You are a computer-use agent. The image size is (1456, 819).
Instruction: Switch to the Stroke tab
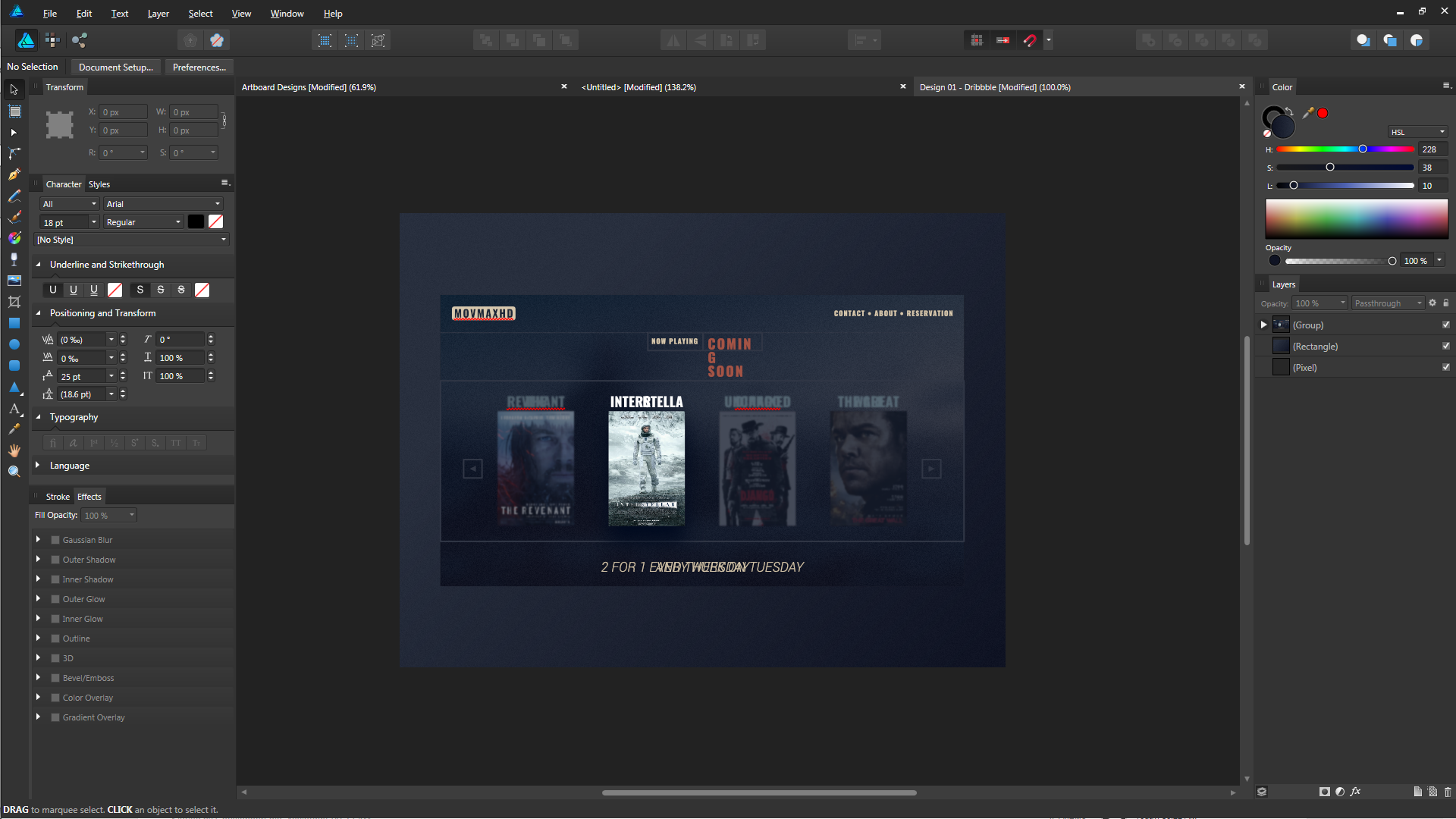(58, 497)
